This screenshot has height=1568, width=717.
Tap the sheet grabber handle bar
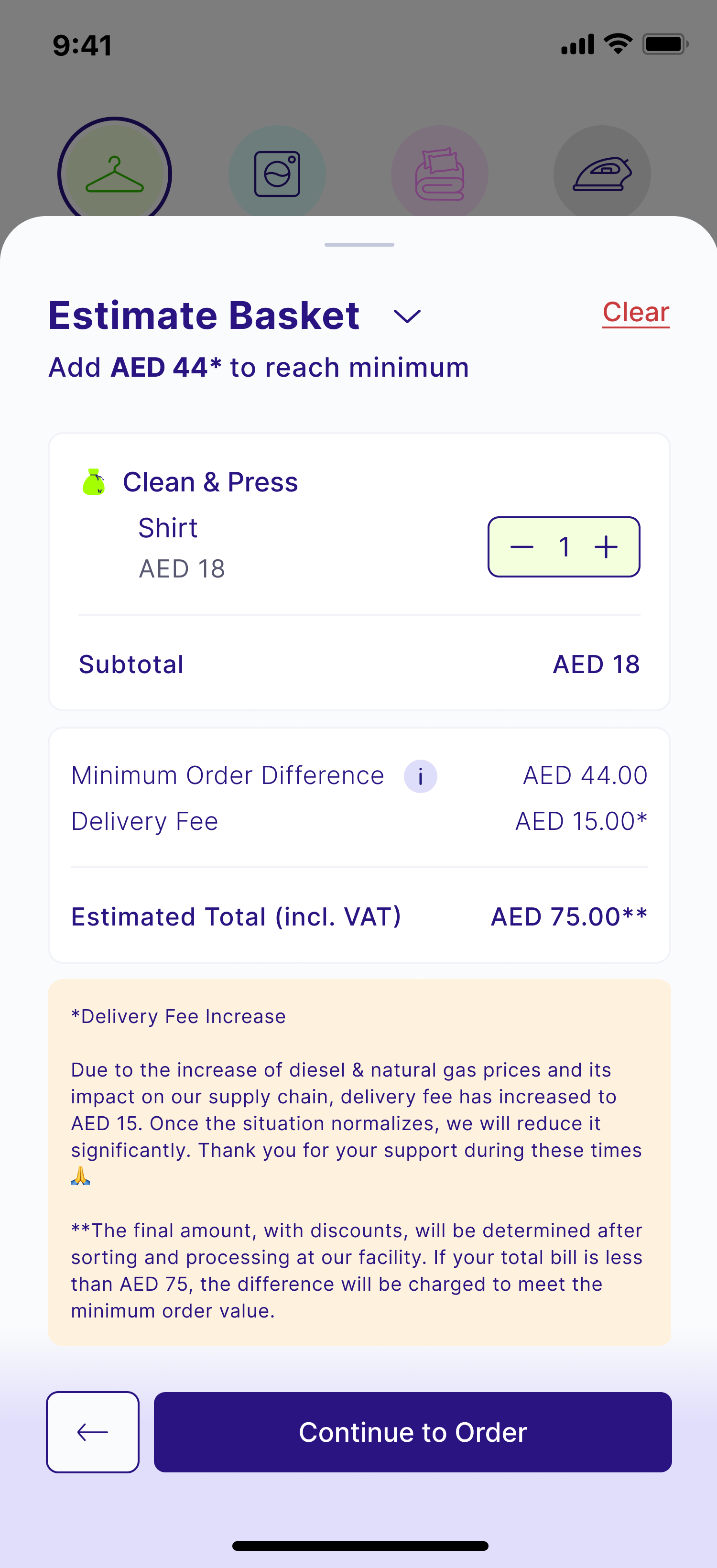359,245
